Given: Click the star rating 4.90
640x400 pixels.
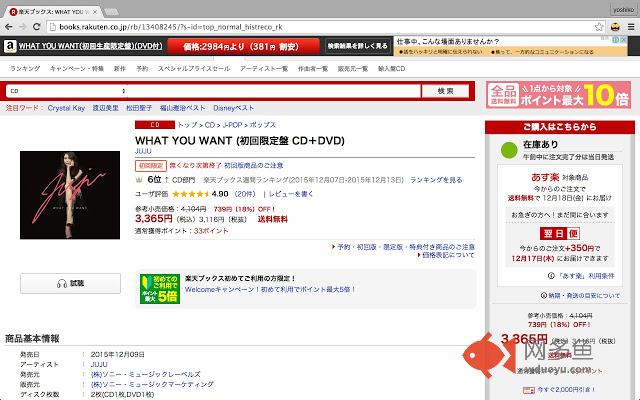Looking at the screenshot, I should point(200,194).
